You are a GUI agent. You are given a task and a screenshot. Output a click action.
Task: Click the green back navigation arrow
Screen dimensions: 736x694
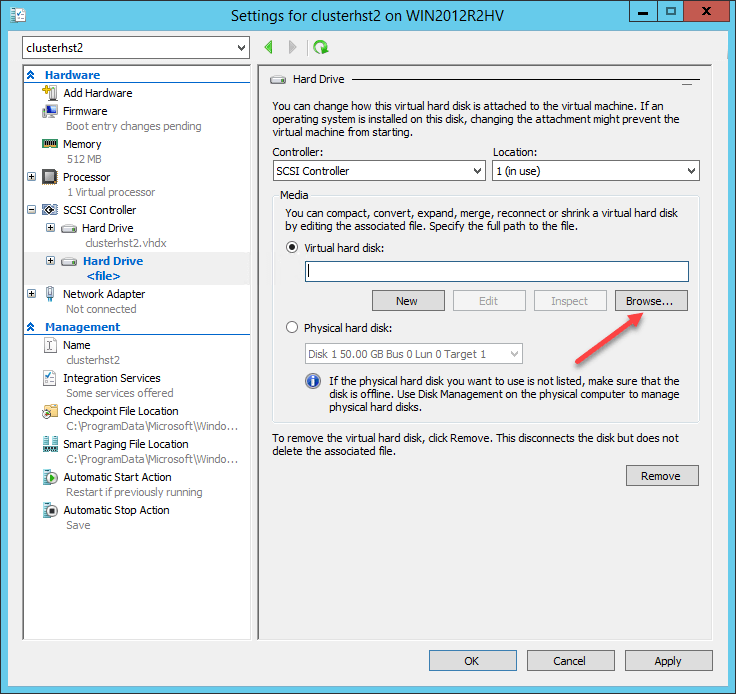[268, 47]
